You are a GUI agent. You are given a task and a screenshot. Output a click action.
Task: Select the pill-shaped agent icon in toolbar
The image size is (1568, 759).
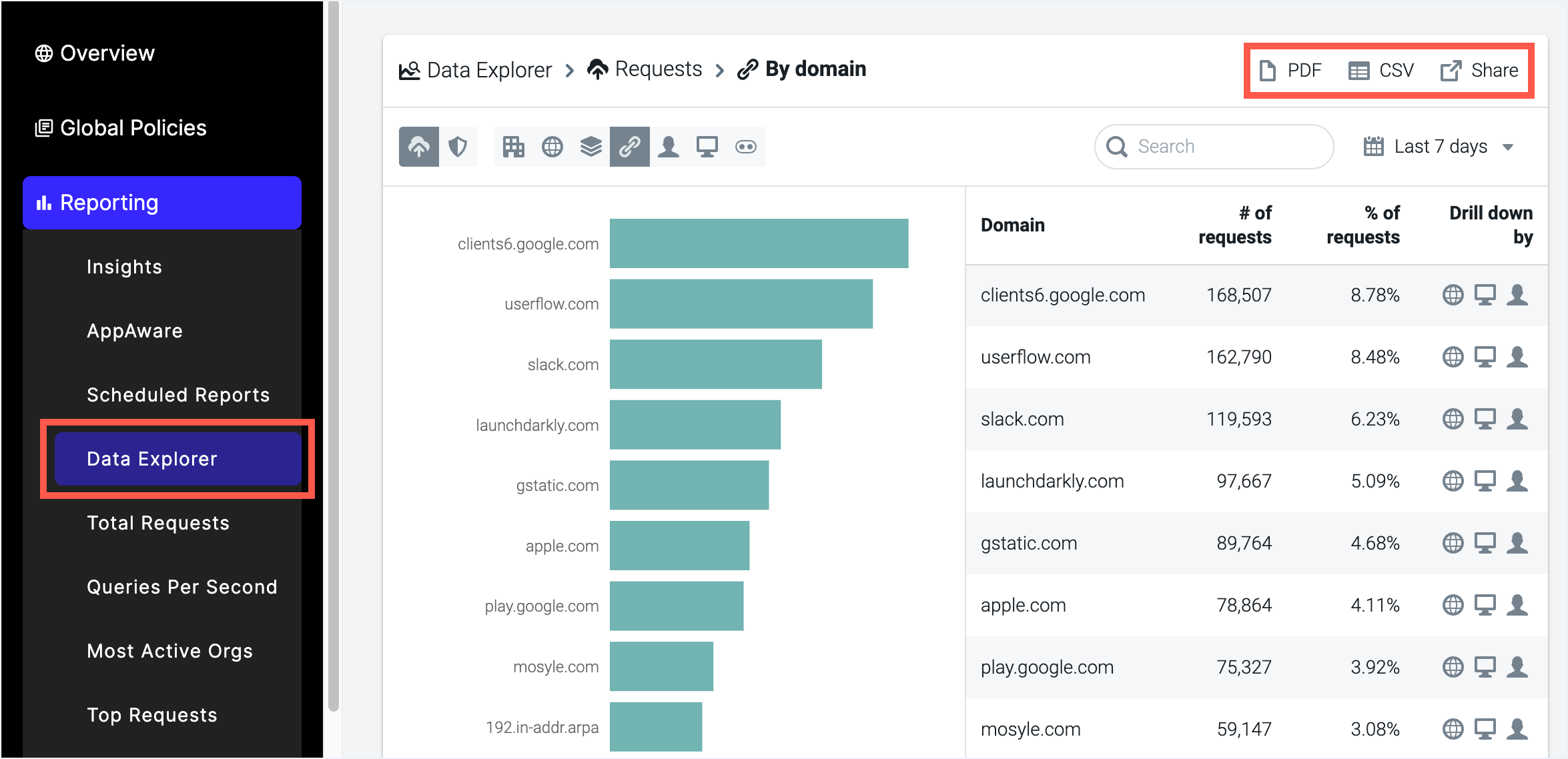(x=745, y=146)
